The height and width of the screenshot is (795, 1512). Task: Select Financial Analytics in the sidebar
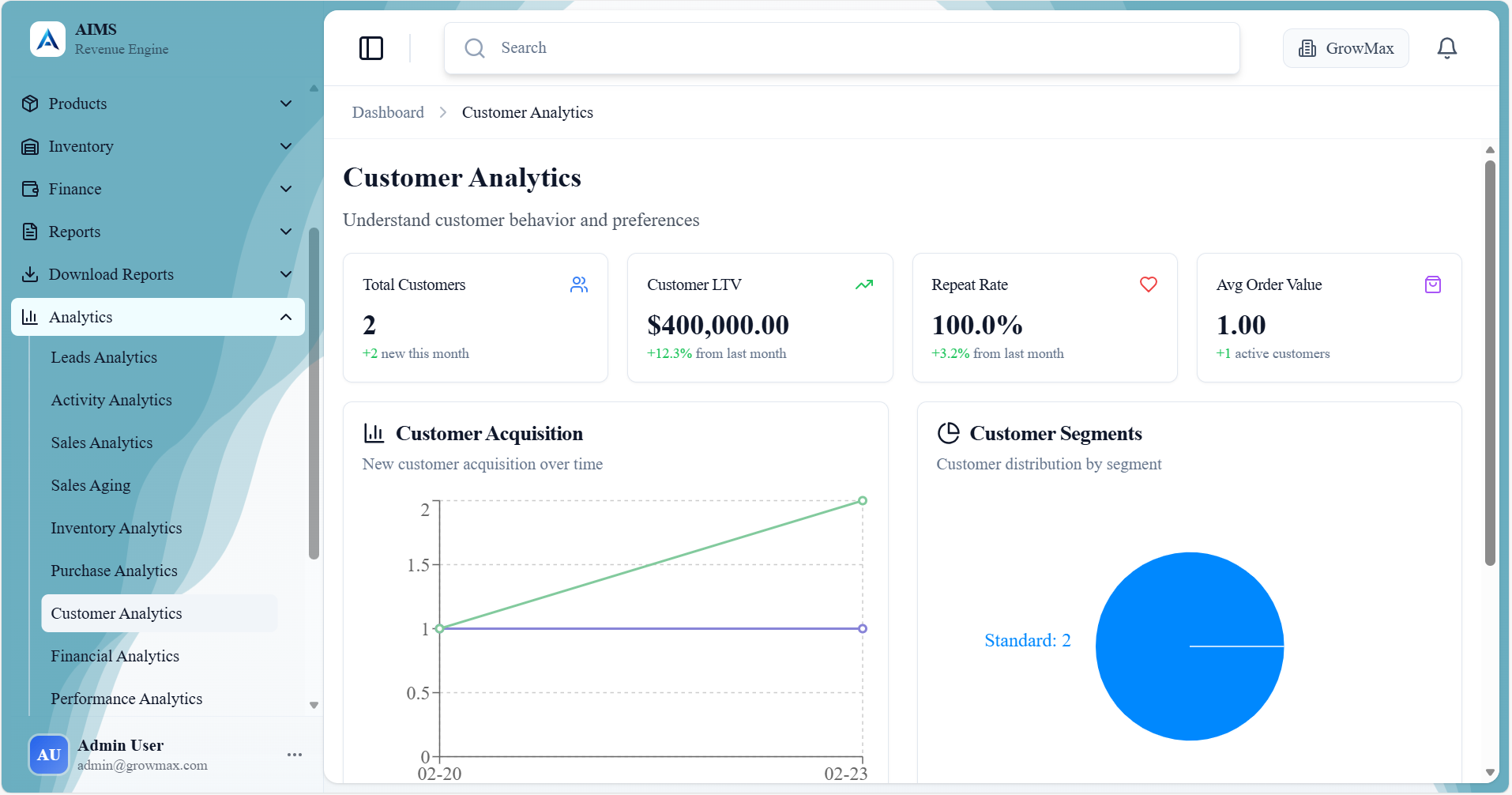click(115, 656)
